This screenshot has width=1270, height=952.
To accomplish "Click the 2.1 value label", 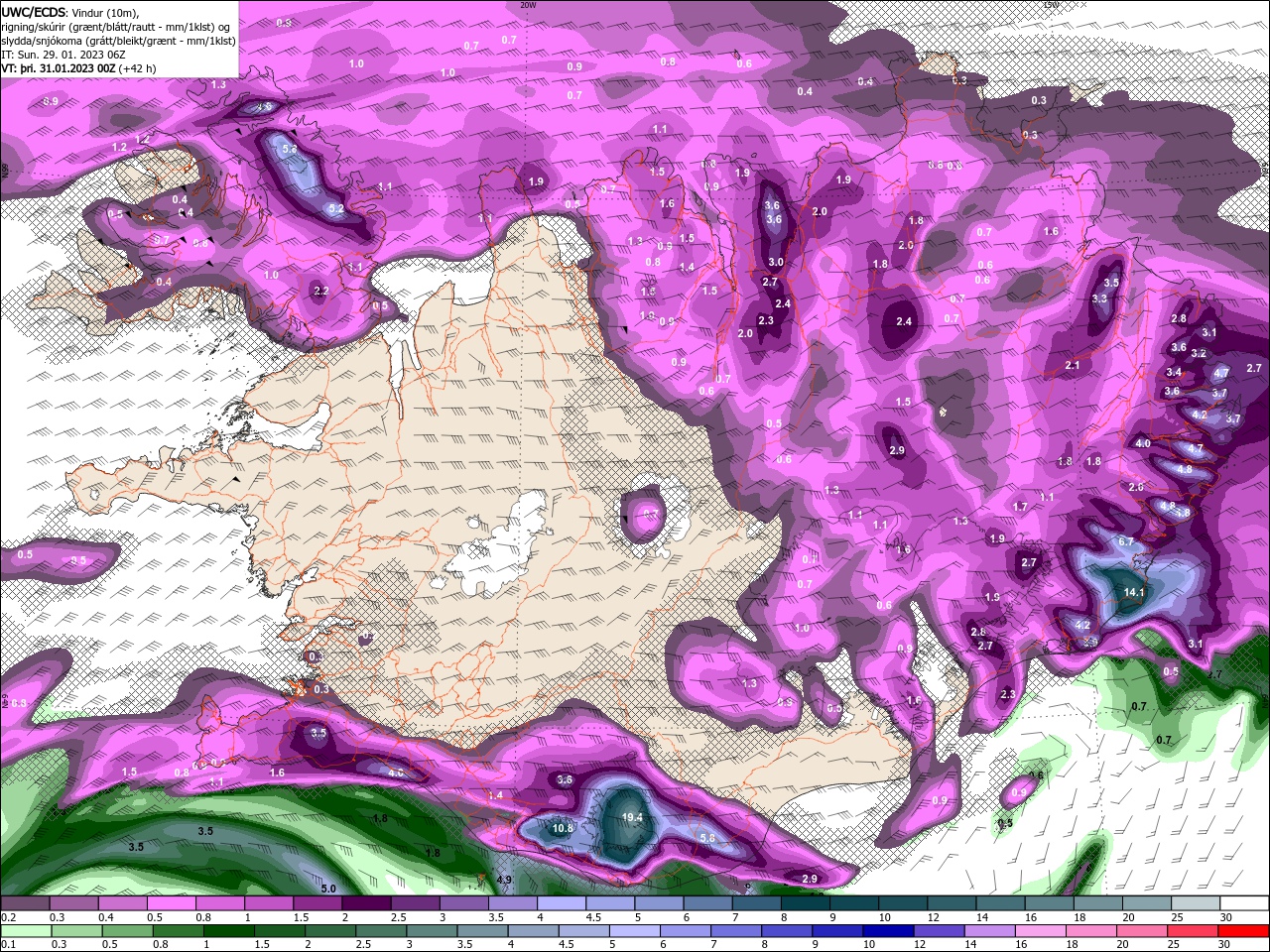I will point(1072,366).
